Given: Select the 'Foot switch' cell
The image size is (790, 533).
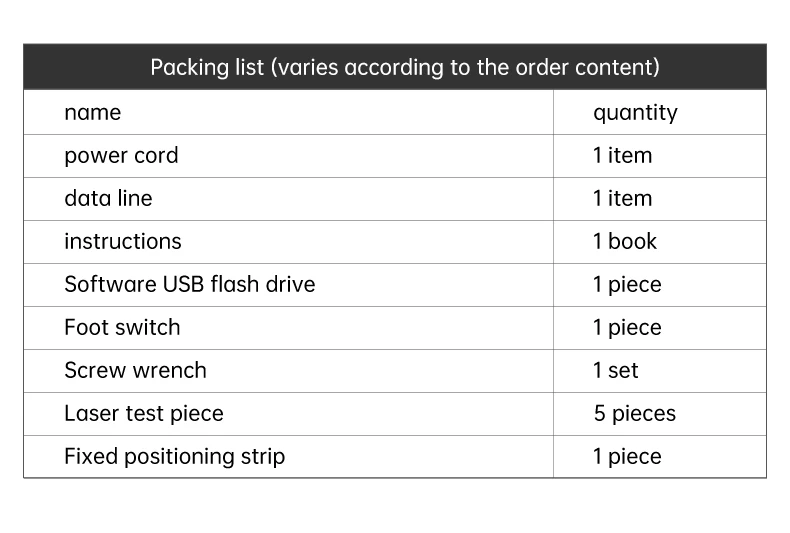Looking at the screenshot, I should tap(122, 328).
